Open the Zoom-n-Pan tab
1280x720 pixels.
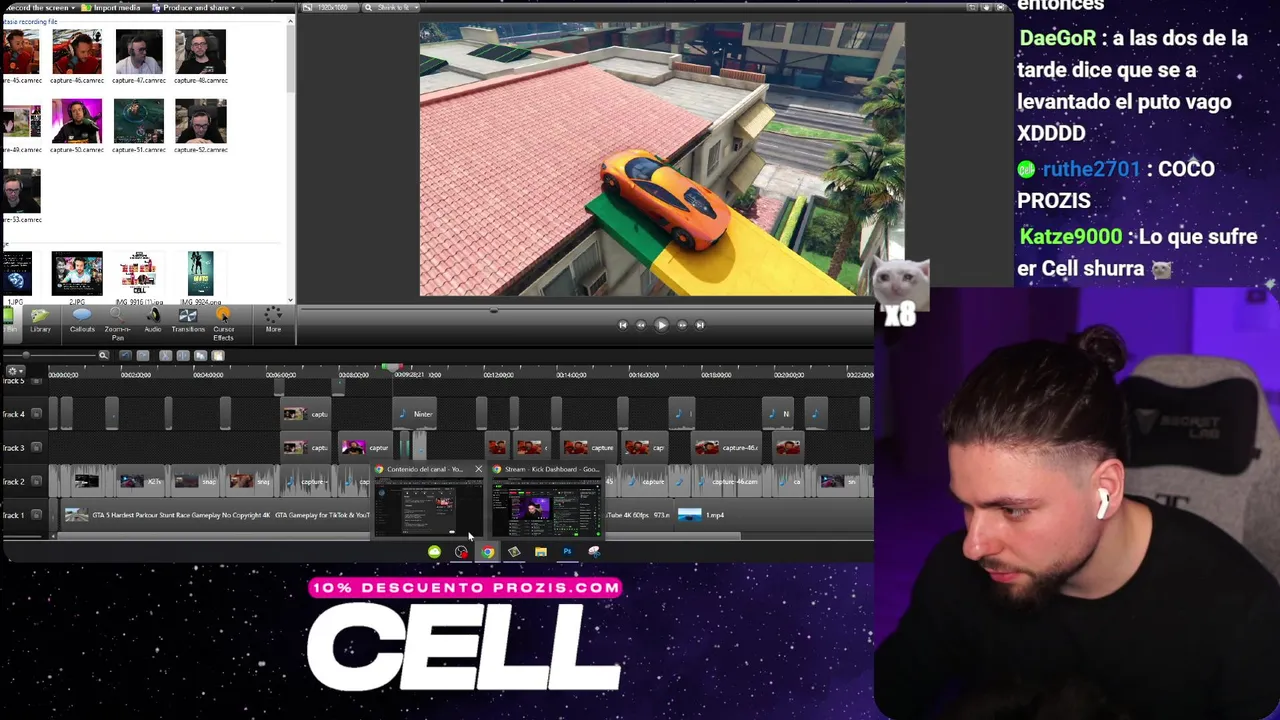[x=117, y=323]
